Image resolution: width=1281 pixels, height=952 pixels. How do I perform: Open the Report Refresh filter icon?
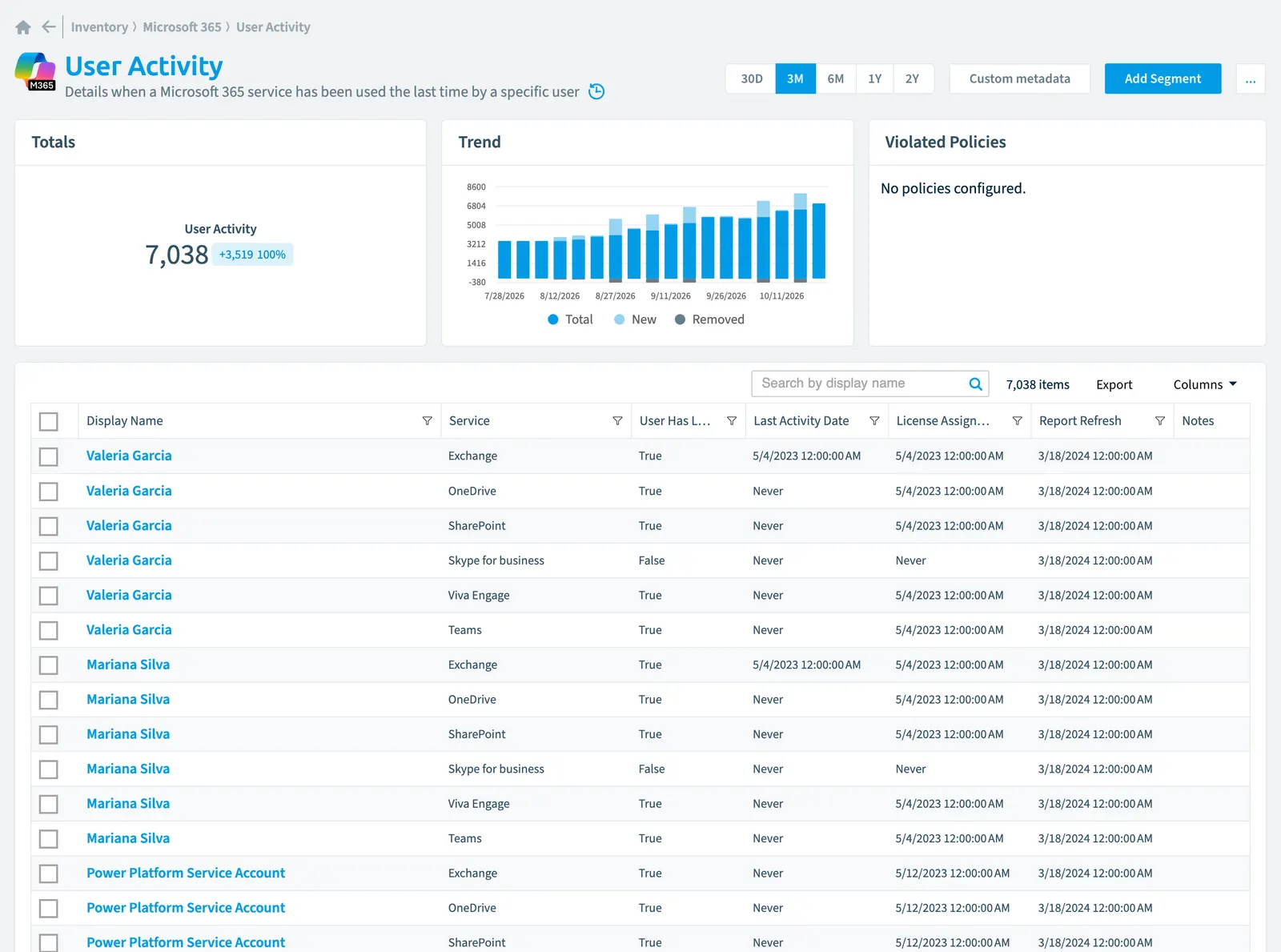tap(1159, 421)
